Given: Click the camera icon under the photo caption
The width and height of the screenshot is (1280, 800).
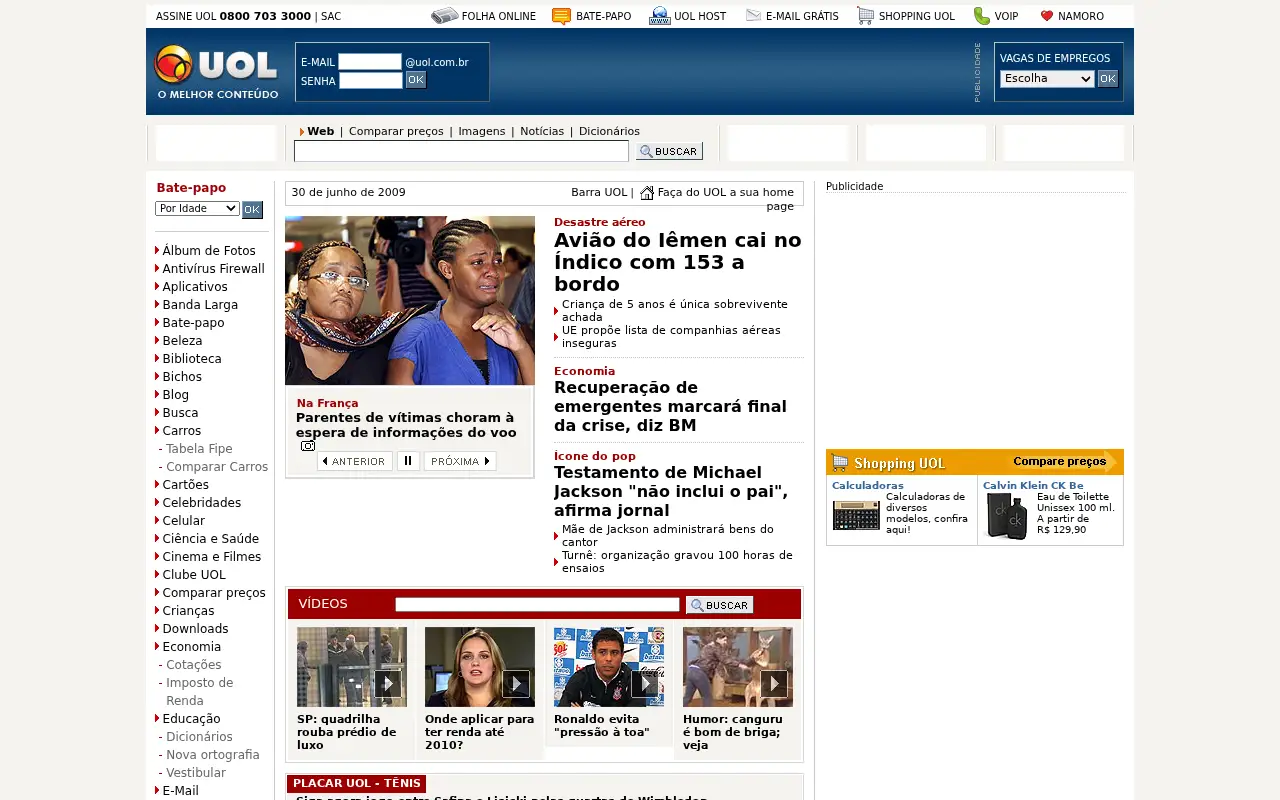Looking at the screenshot, I should 308,446.
